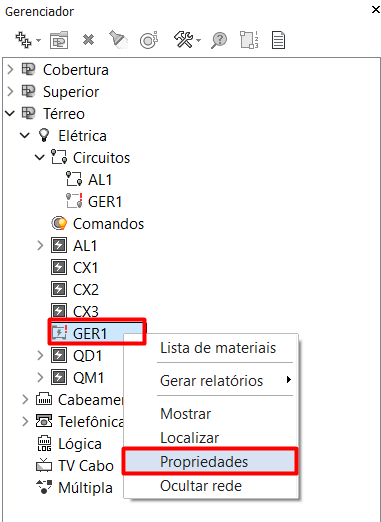The width and height of the screenshot is (381, 522).
Task: Click the flashlight highlight icon
Action: (118, 40)
